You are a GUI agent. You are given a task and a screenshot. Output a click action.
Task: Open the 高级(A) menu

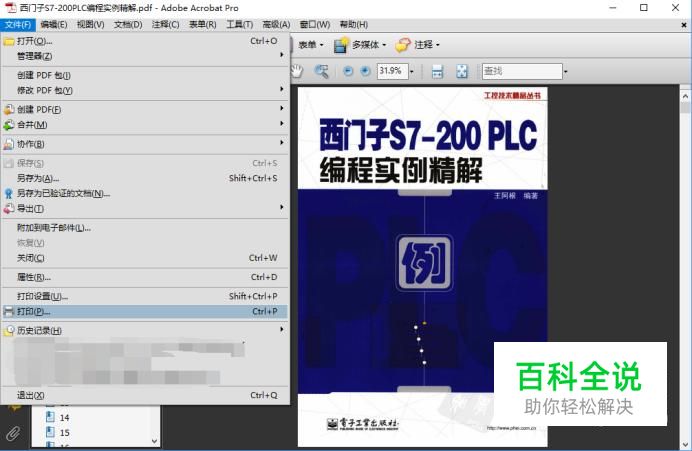tap(276, 25)
